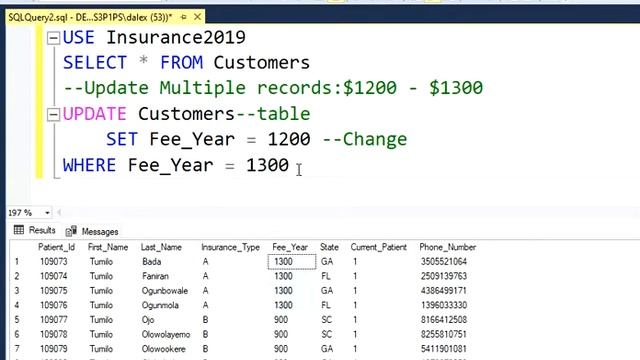Click Patient_Id cell 109077
This screenshot has width=640, height=360.
pos(53,320)
